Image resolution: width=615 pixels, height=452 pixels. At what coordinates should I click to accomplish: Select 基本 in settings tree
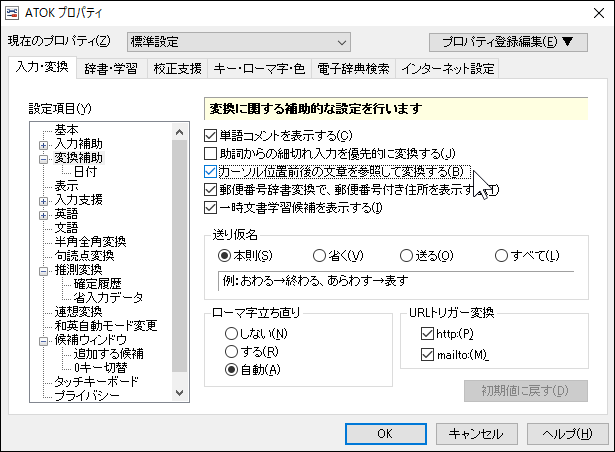pos(66,130)
